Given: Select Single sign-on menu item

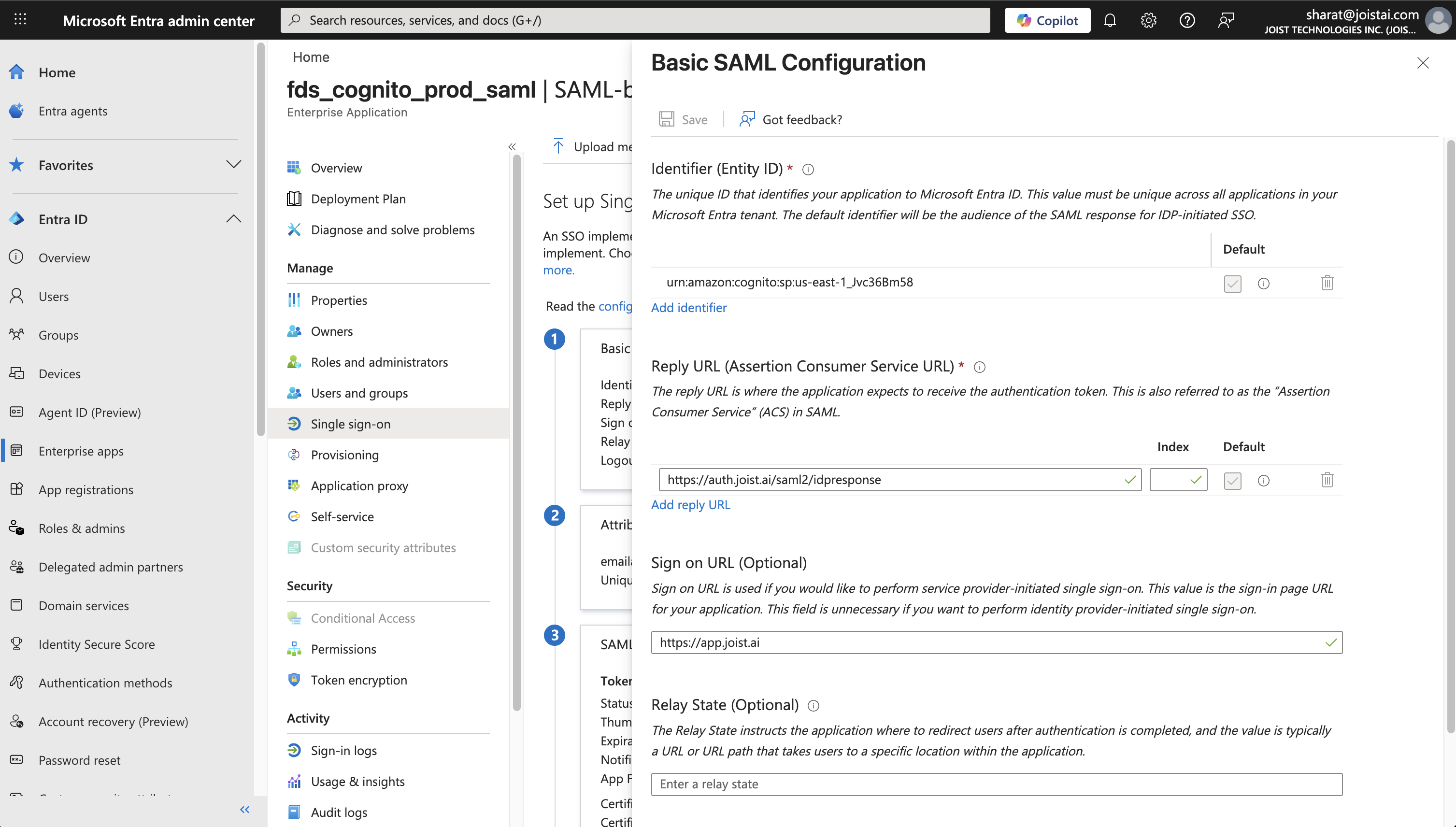Looking at the screenshot, I should (388, 424).
